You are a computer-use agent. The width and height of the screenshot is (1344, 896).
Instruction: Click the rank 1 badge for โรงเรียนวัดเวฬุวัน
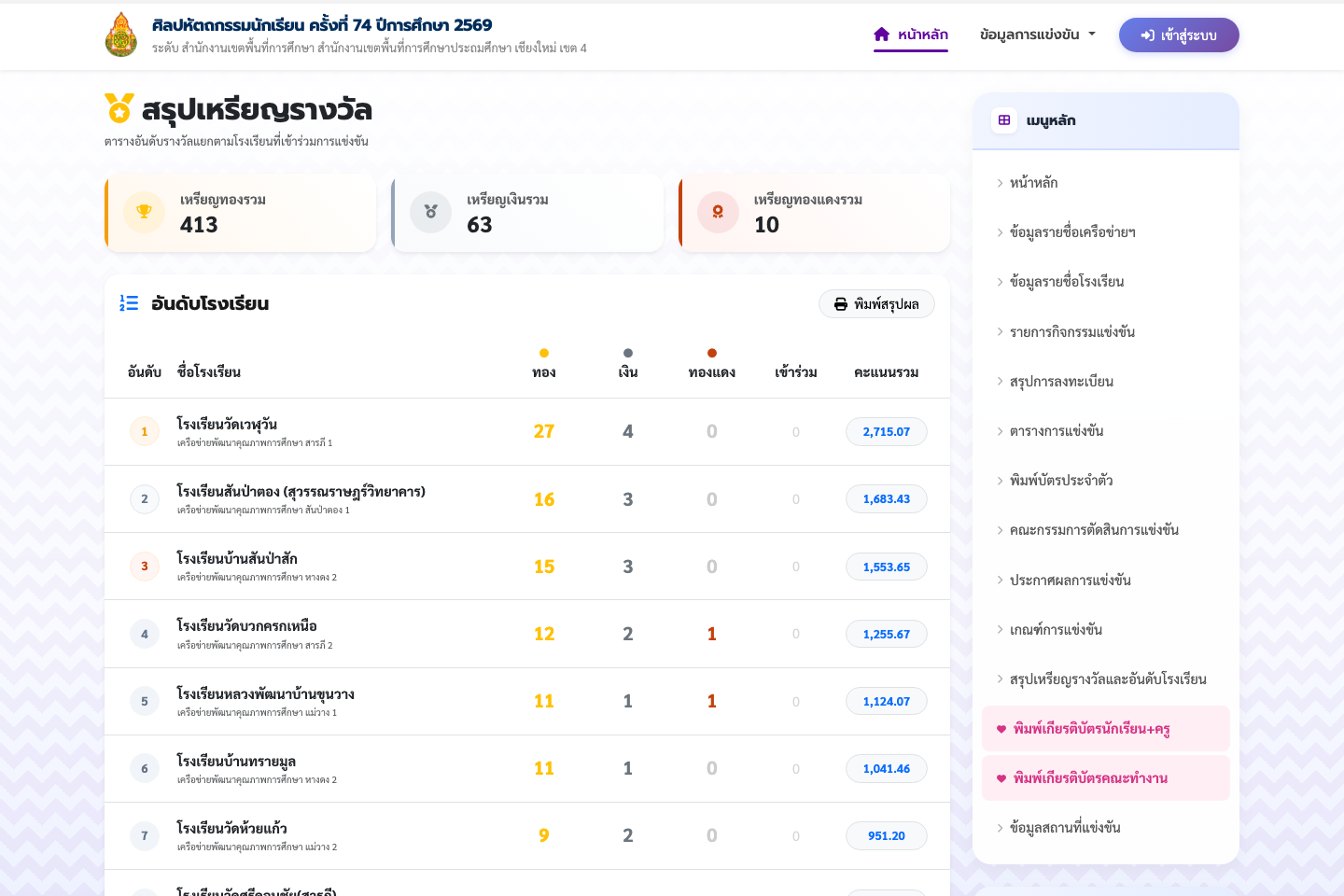[144, 431]
